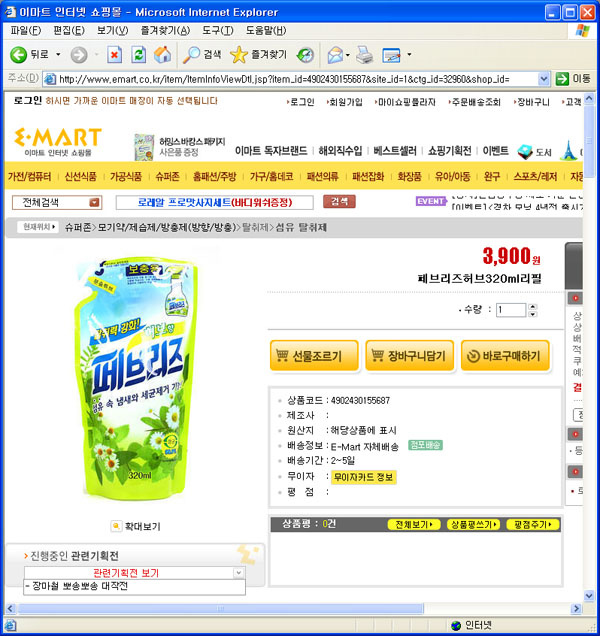Click the Refresh page icon
Viewport: 600px width, 636px height.
138,55
